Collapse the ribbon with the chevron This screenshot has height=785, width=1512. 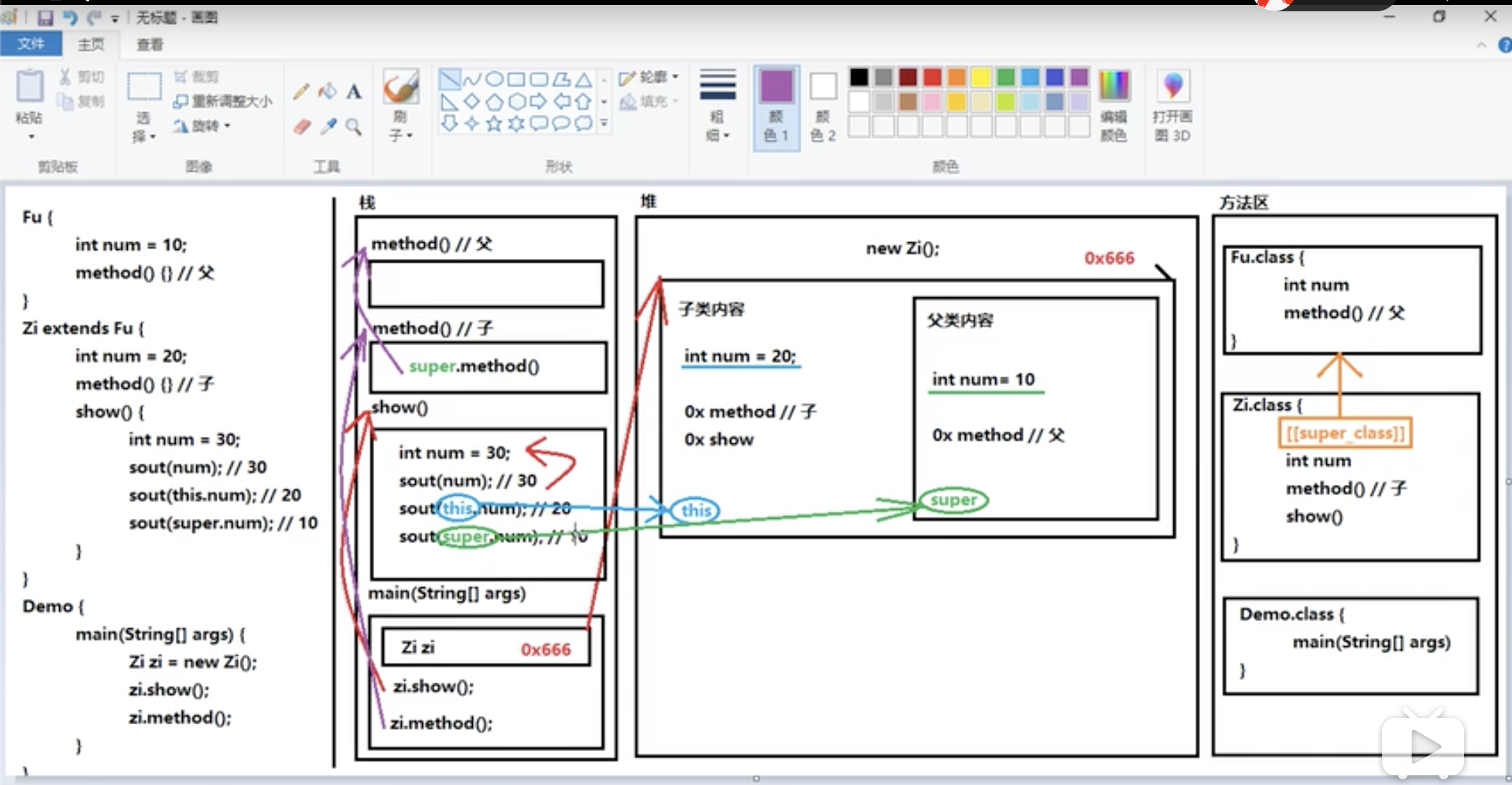point(1480,45)
